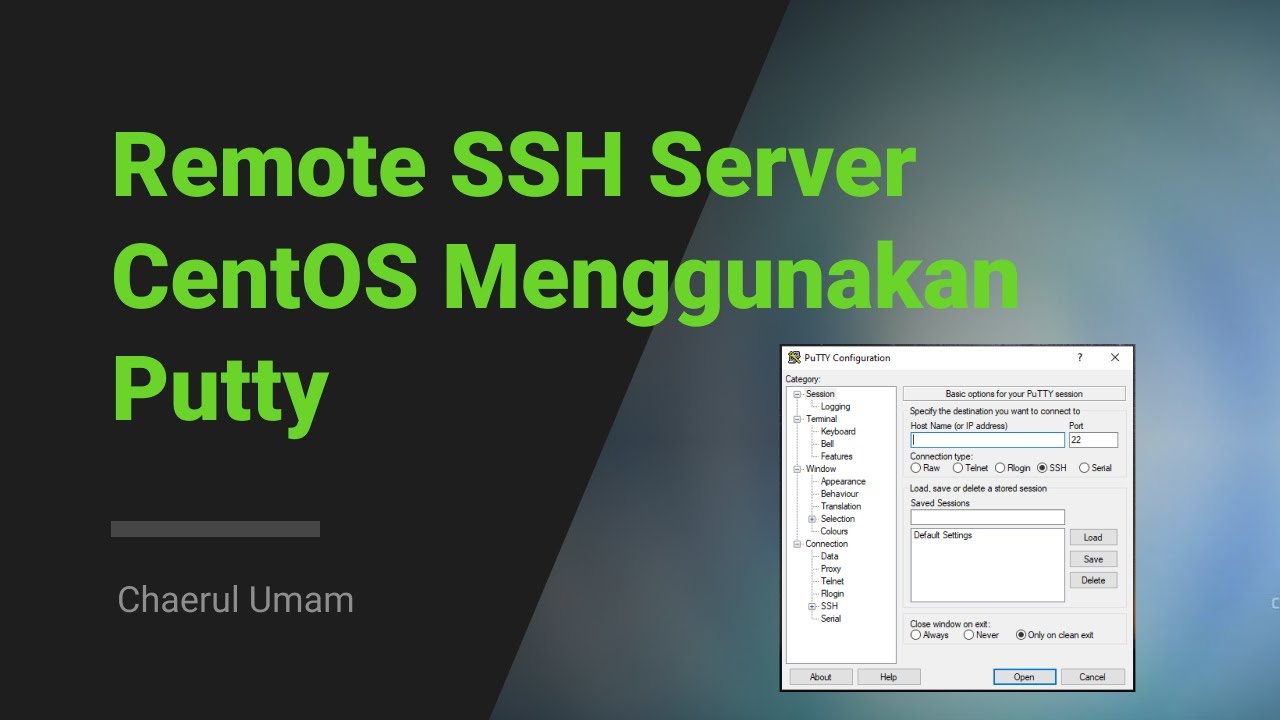Open the Appearance category
The height and width of the screenshot is (720, 1280).
pyautogui.click(x=843, y=482)
